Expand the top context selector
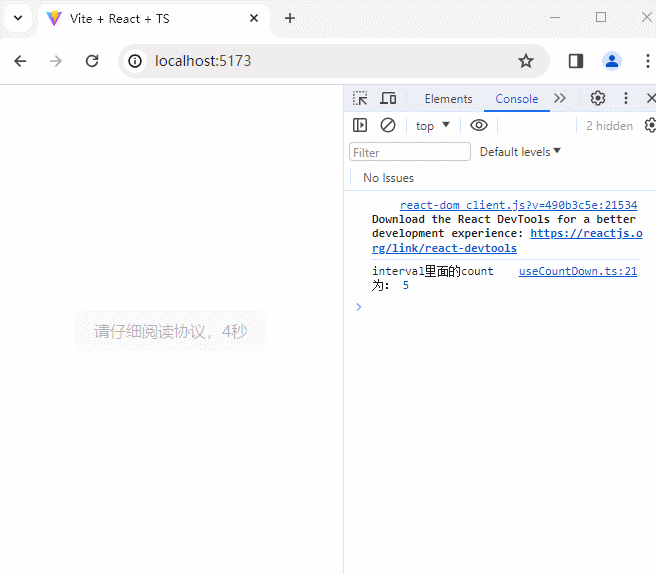 pyautogui.click(x=433, y=126)
